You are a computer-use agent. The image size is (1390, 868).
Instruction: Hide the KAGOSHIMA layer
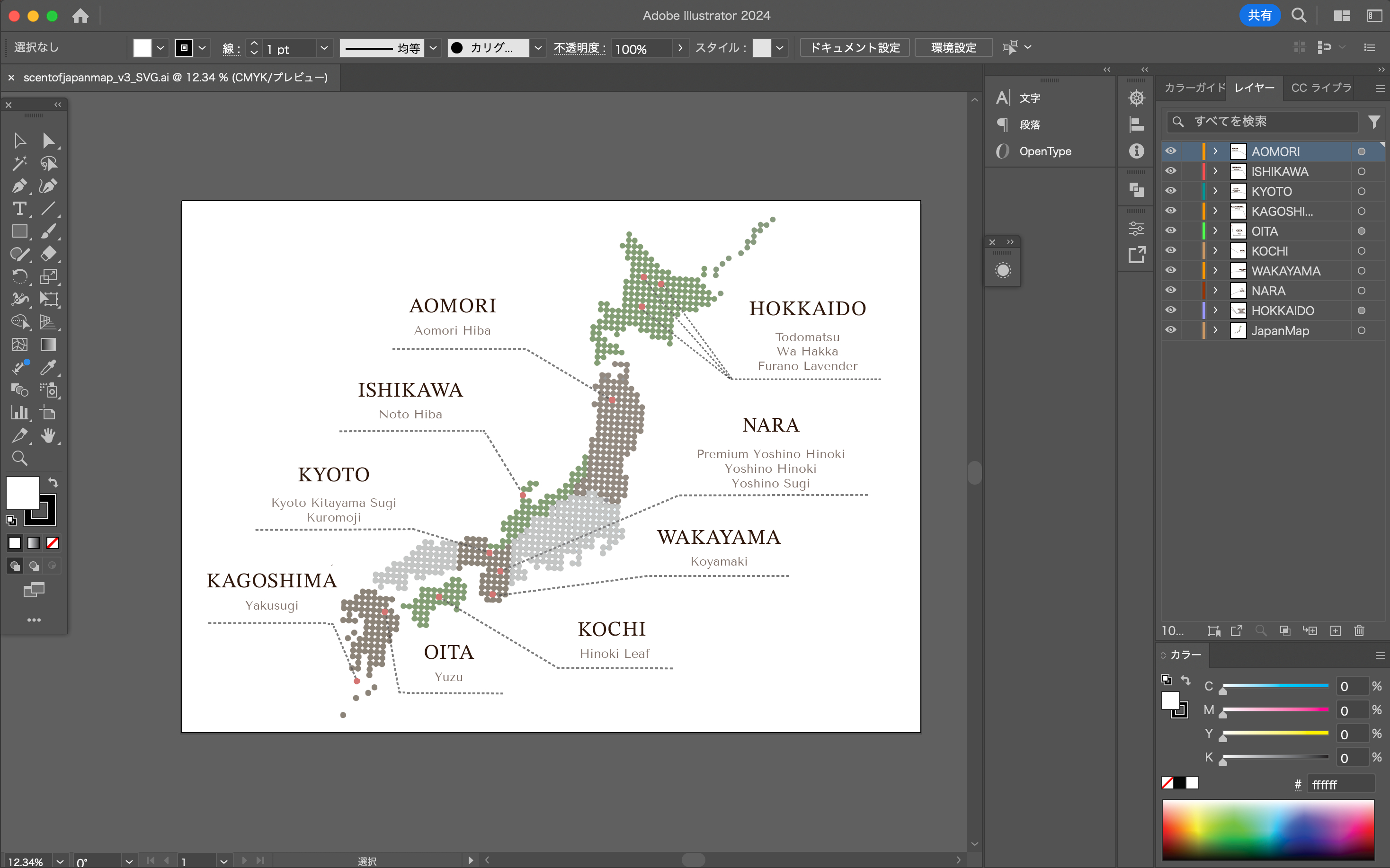tap(1171, 211)
